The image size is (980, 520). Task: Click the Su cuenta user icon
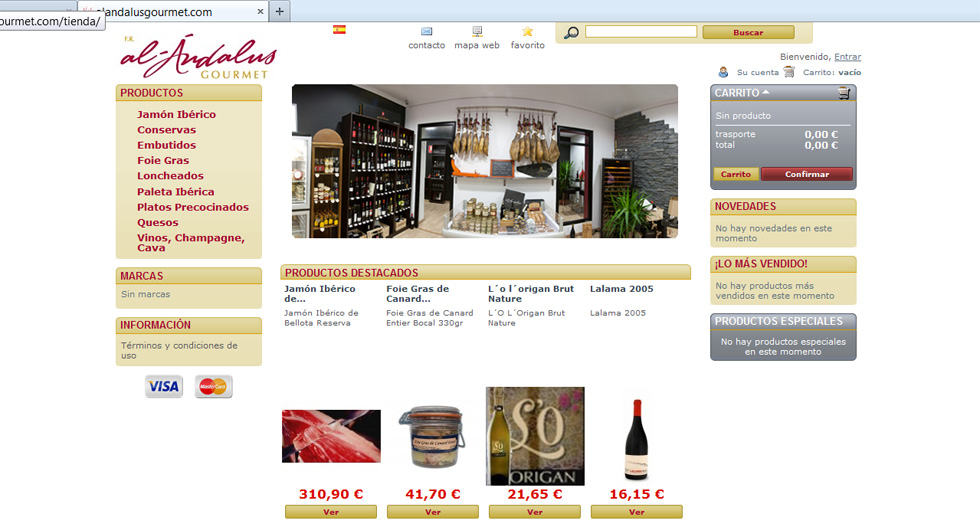click(x=723, y=72)
